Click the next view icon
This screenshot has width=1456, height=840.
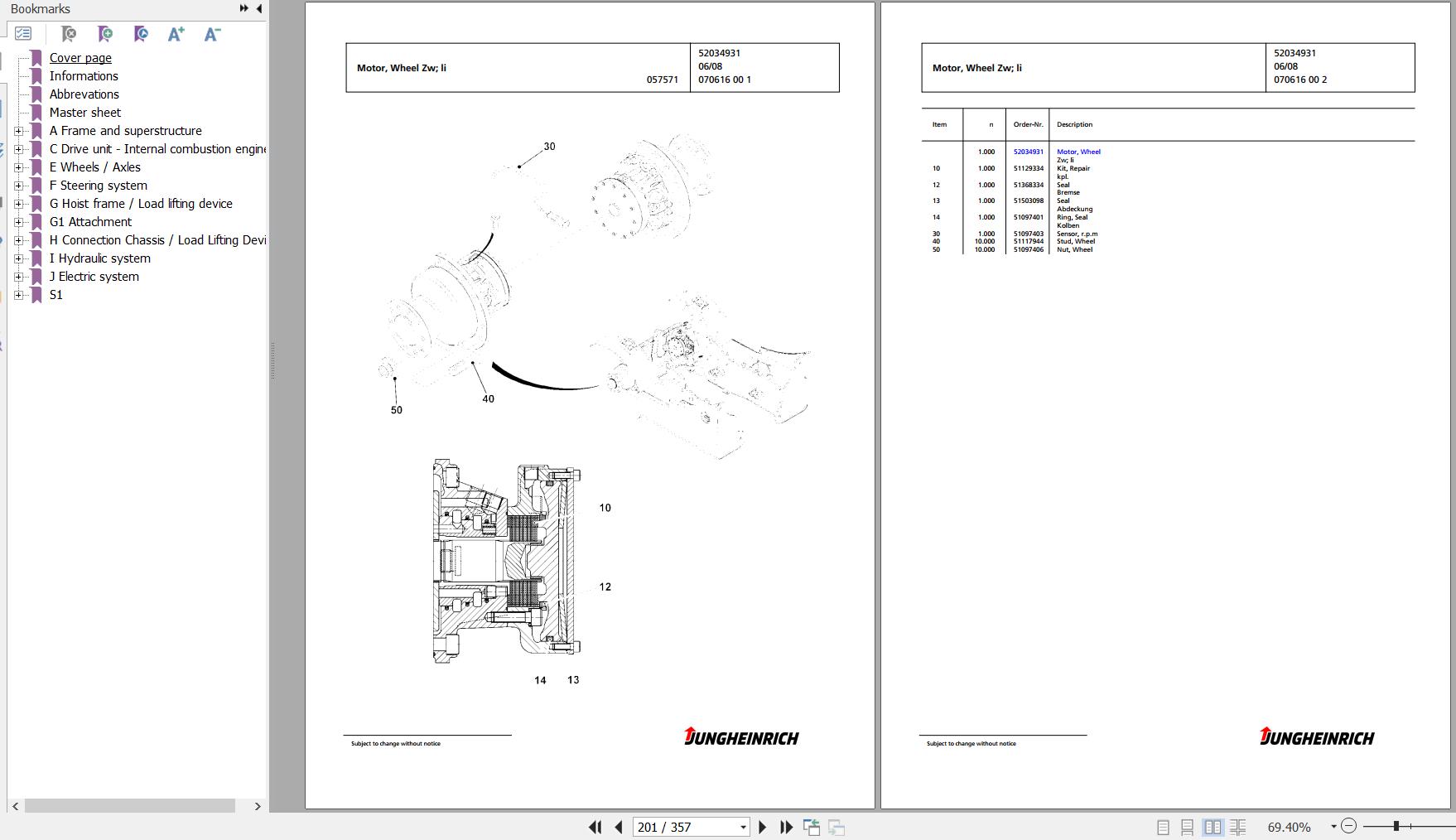click(x=836, y=827)
